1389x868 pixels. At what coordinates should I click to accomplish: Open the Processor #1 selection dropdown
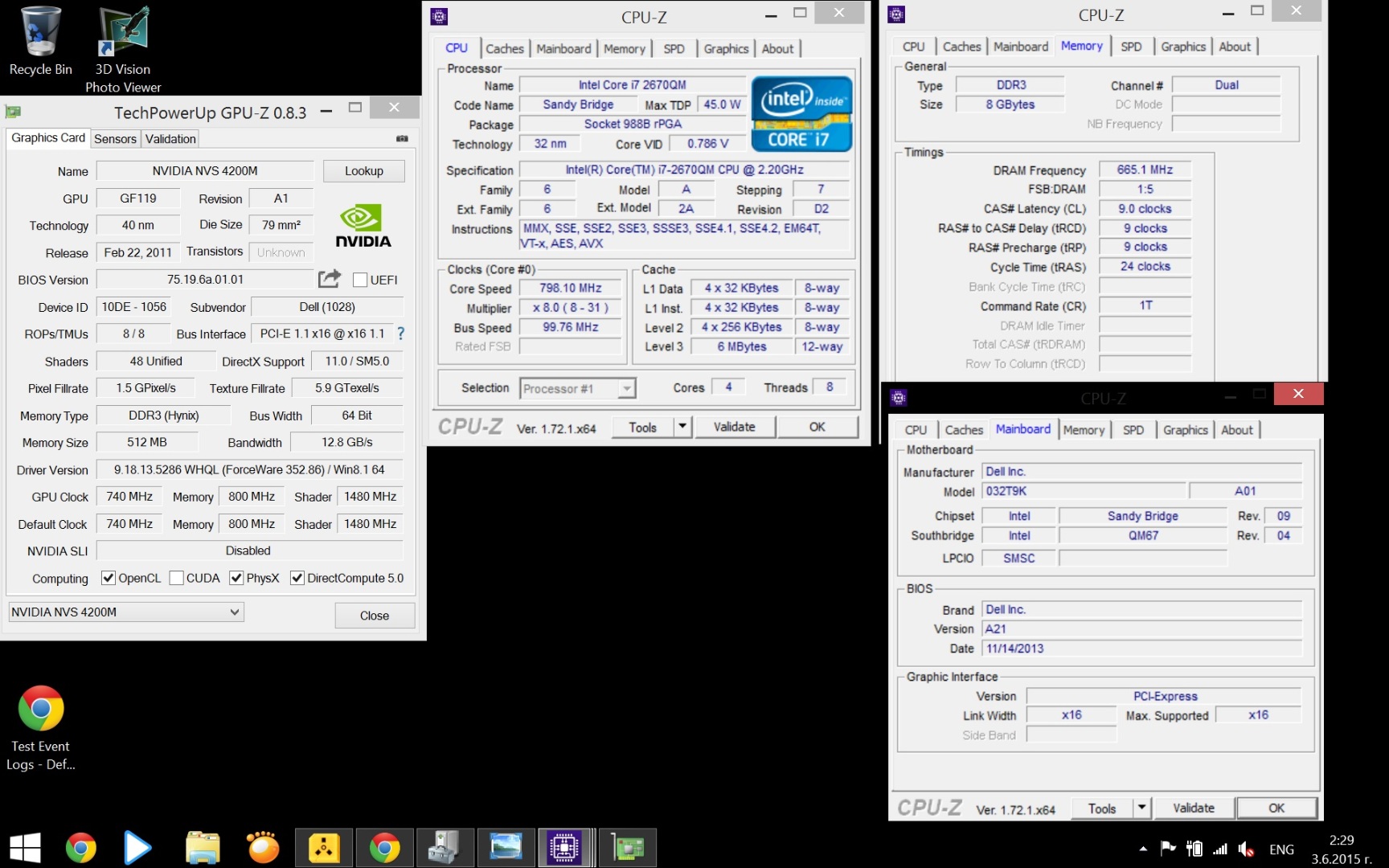(x=578, y=389)
